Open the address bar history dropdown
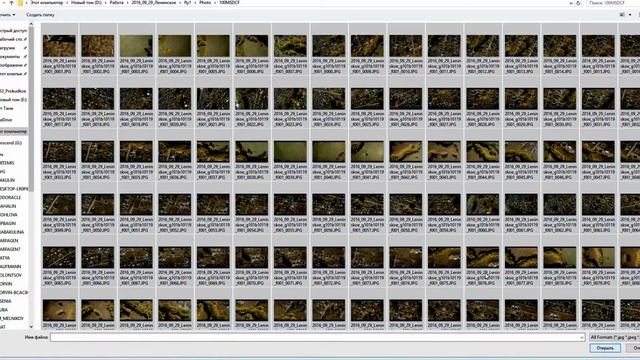This screenshot has width=640, height=360. pos(571,3)
